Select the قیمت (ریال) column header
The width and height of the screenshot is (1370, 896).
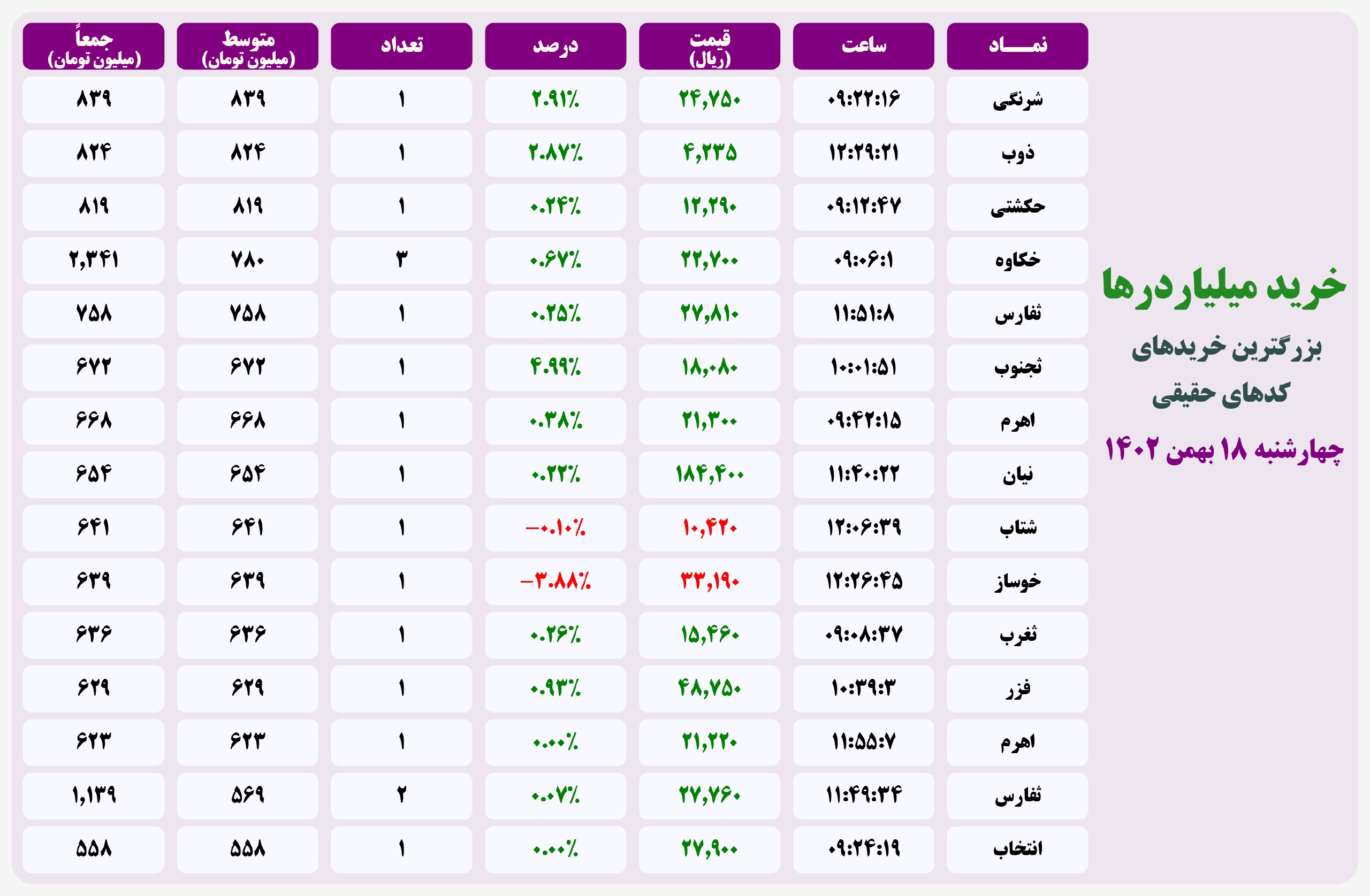click(709, 46)
